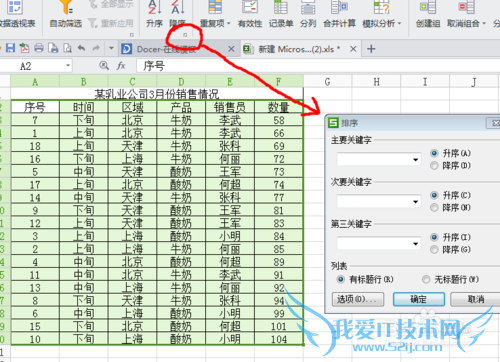The width and height of the screenshot is (500, 362).
Task: Click the PivotTable (数据透视表) icon
Action: coord(15,7)
